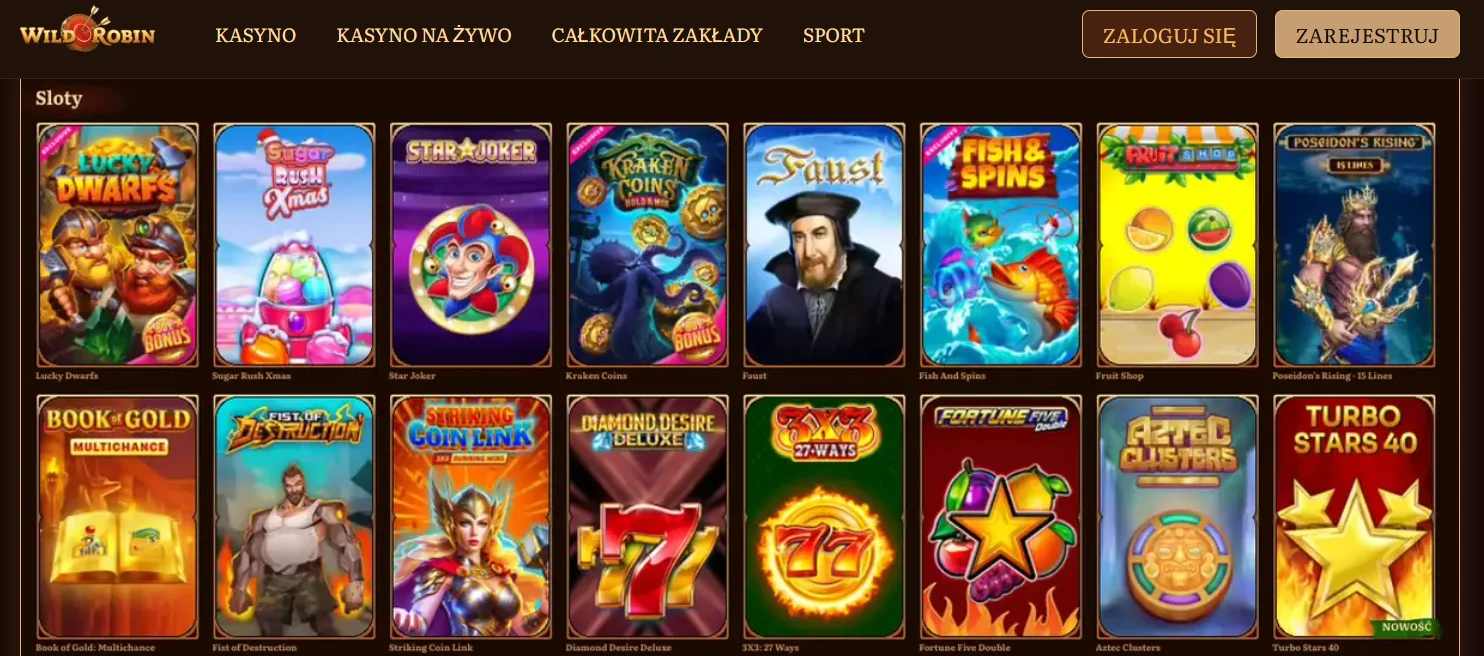Select the Fruit Shop game tile
Image resolution: width=1484 pixels, height=656 pixels.
tap(1177, 245)
